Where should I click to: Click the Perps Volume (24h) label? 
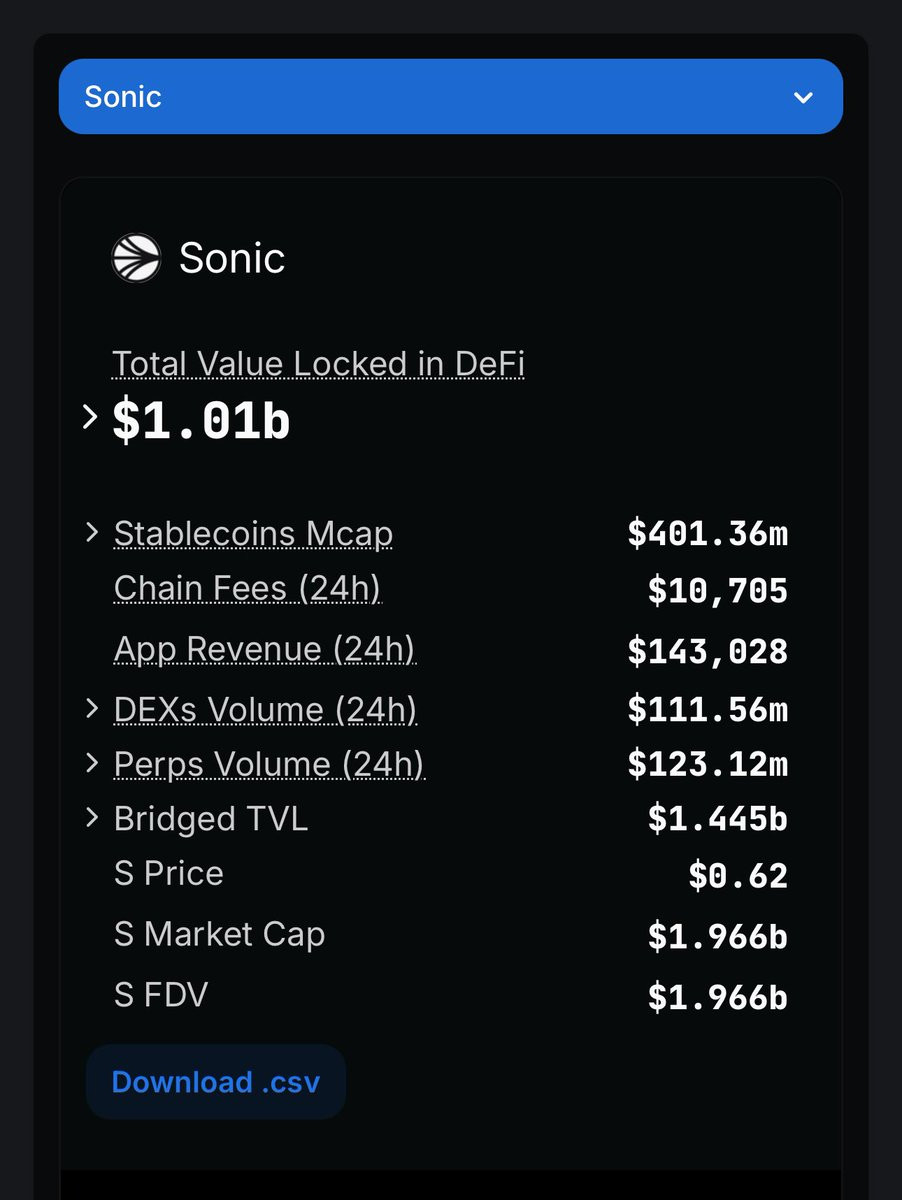[269, 764]
